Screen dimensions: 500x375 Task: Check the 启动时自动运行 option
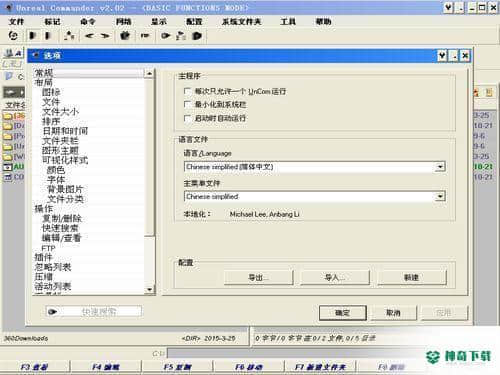187,118
